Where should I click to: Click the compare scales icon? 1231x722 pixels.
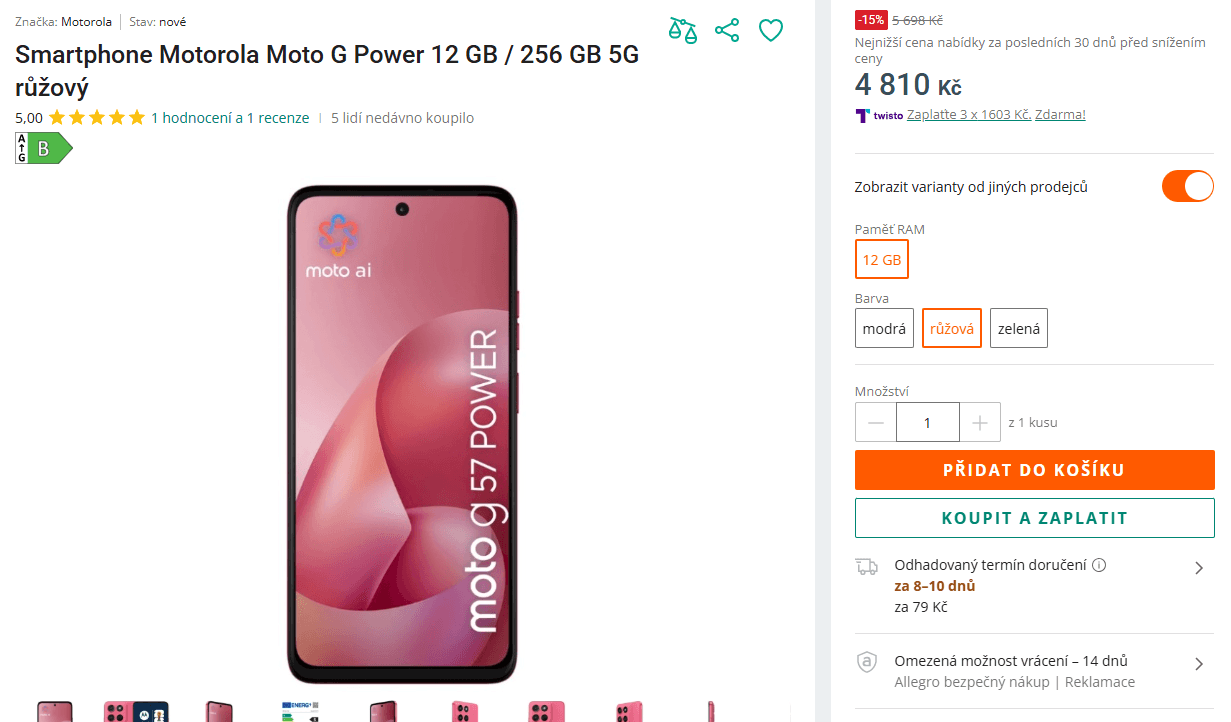click(682, 30)
